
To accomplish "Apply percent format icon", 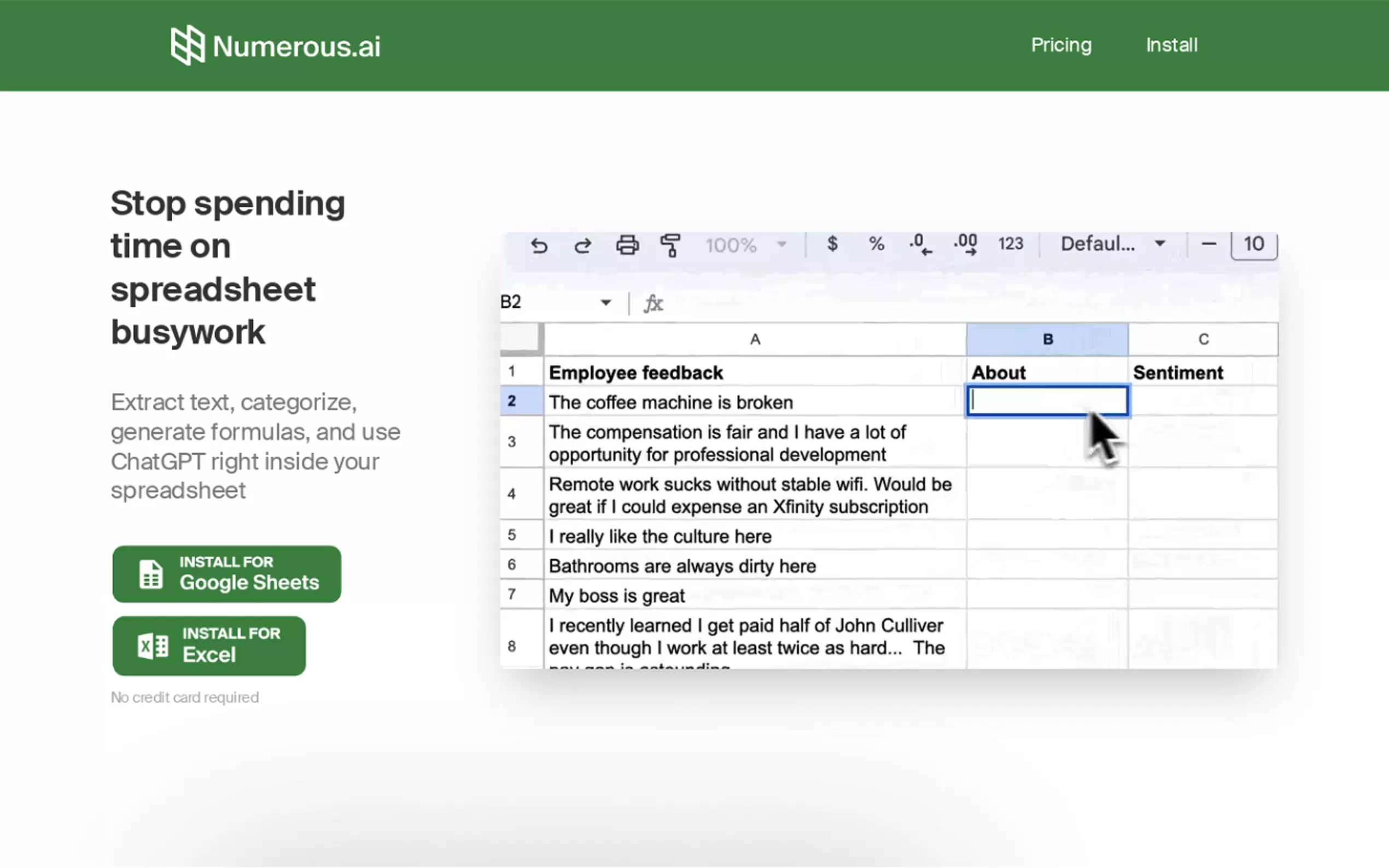I will [x=876, y=244].
